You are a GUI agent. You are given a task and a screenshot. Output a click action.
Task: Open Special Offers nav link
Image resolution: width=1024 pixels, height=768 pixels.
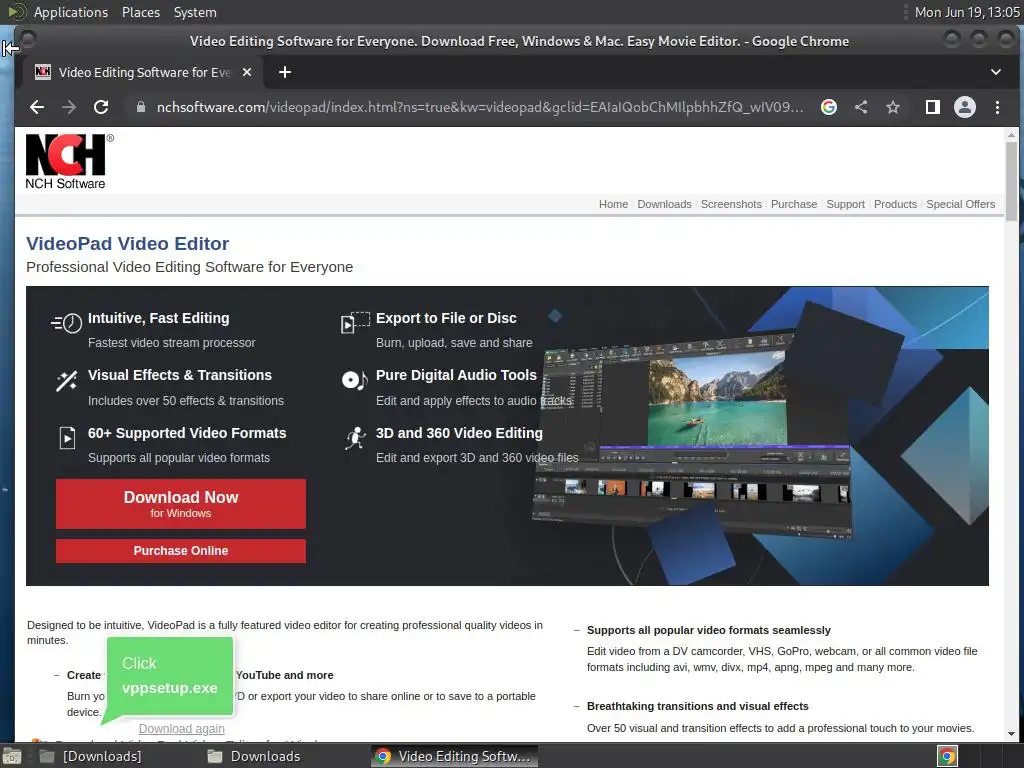[x=960, y=204]
